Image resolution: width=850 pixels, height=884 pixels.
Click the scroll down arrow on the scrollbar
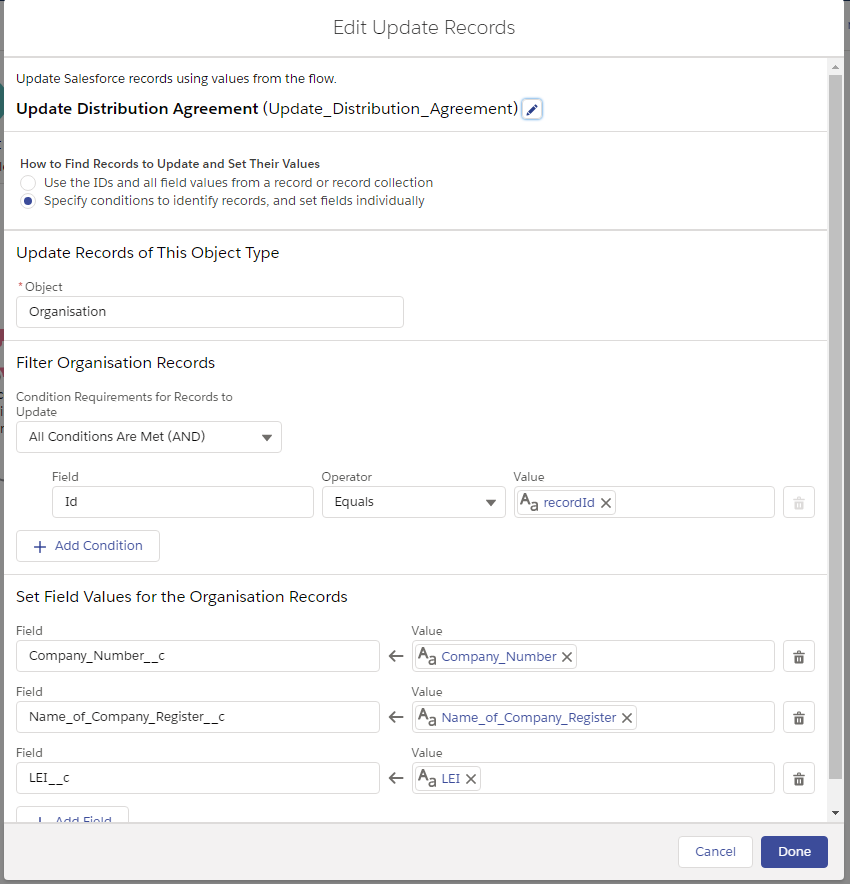coord(835,814)
